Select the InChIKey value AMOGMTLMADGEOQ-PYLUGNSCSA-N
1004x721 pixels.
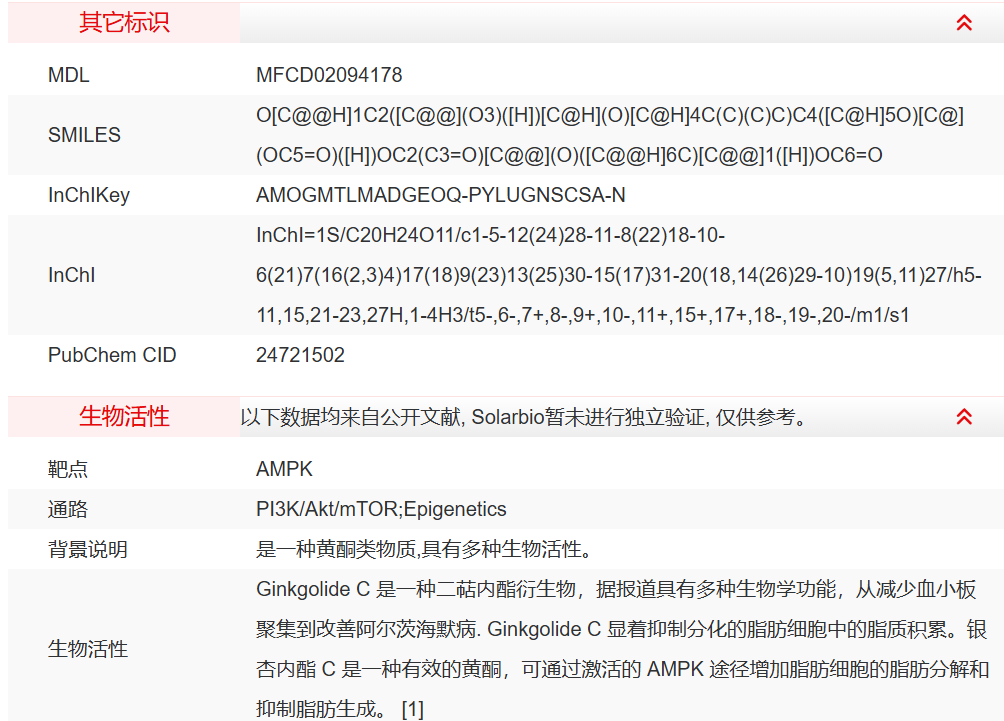440,195
